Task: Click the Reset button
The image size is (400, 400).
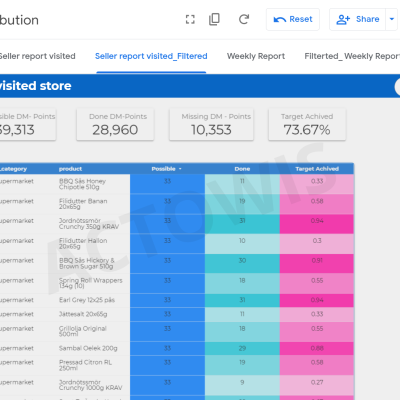Action: pos(293,19)
